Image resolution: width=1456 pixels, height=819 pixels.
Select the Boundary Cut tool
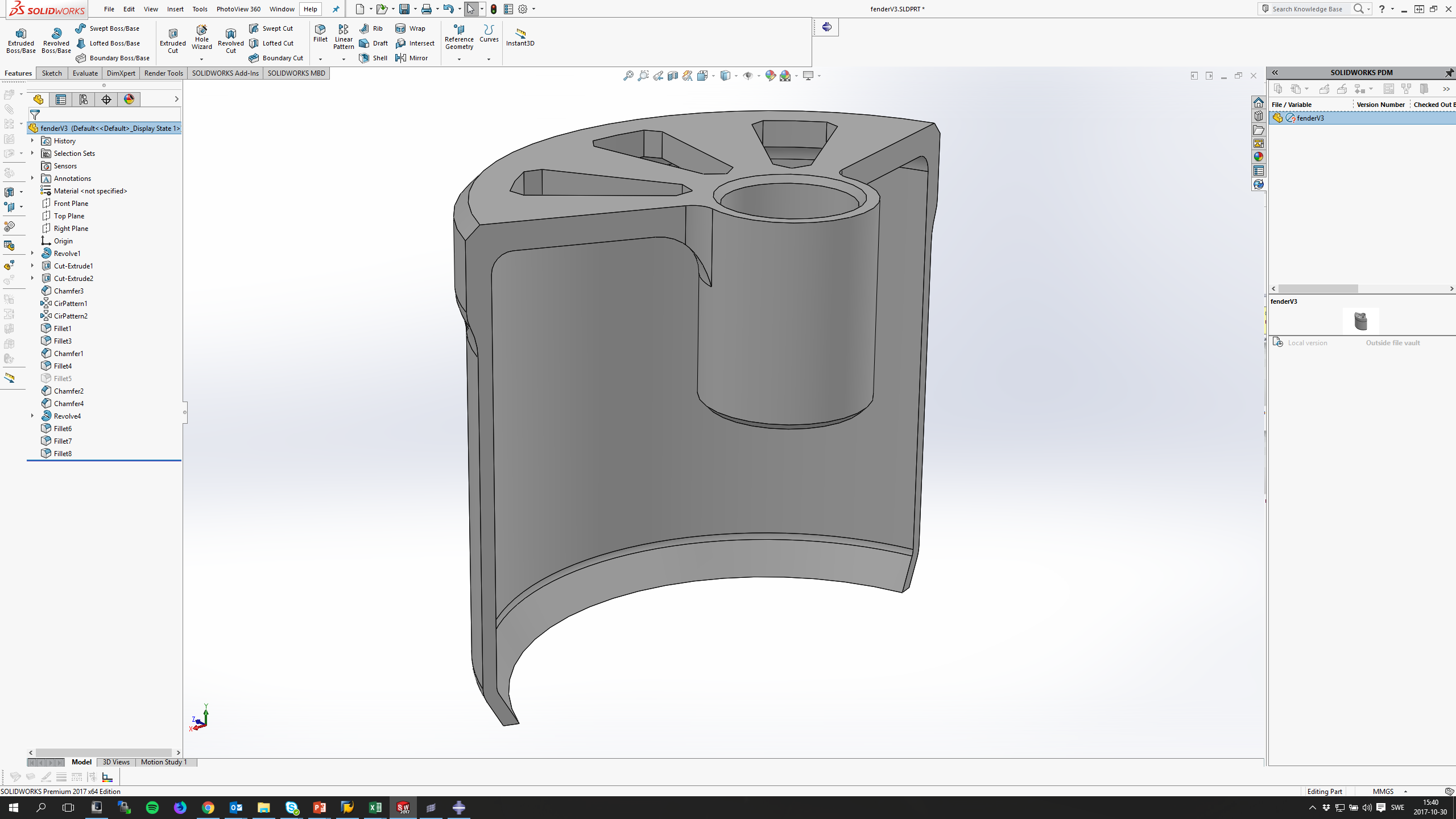pos(276,58)
